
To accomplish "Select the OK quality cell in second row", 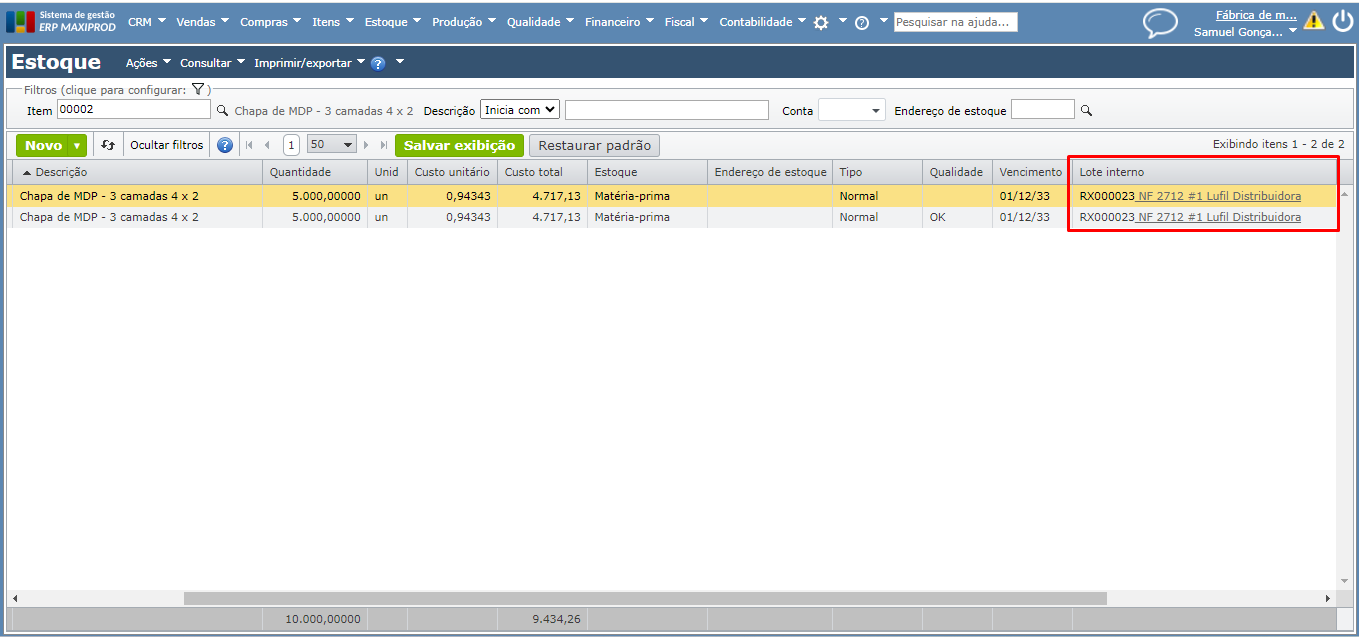I will coord(957,217).
